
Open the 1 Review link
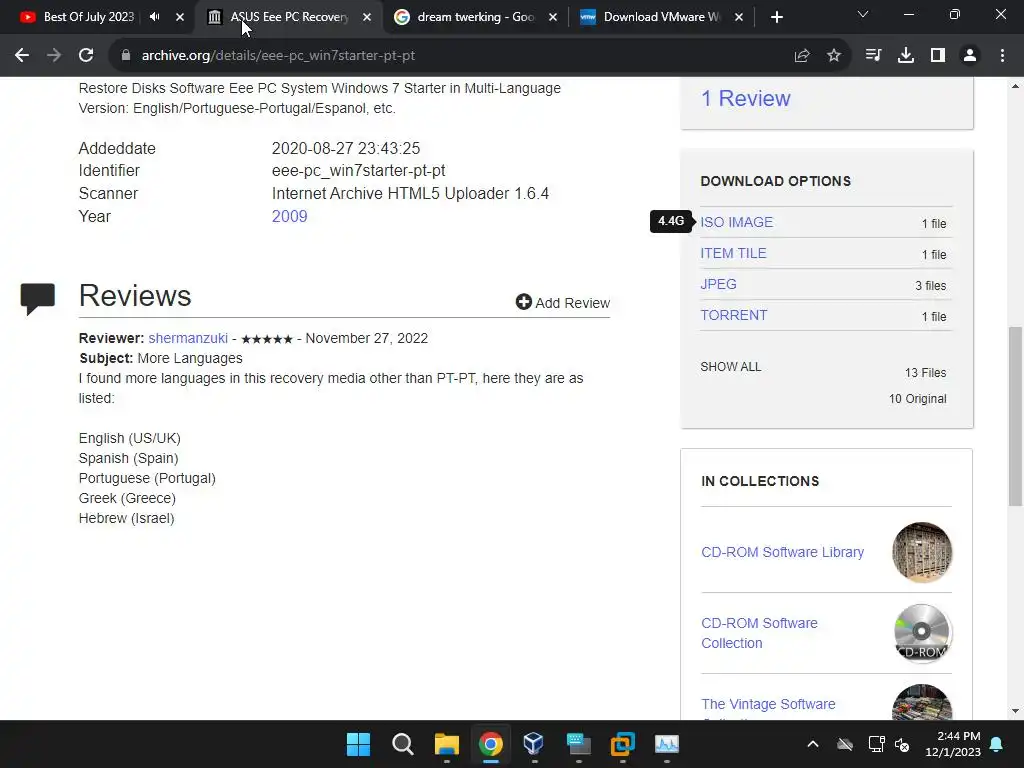click(745, 98)
